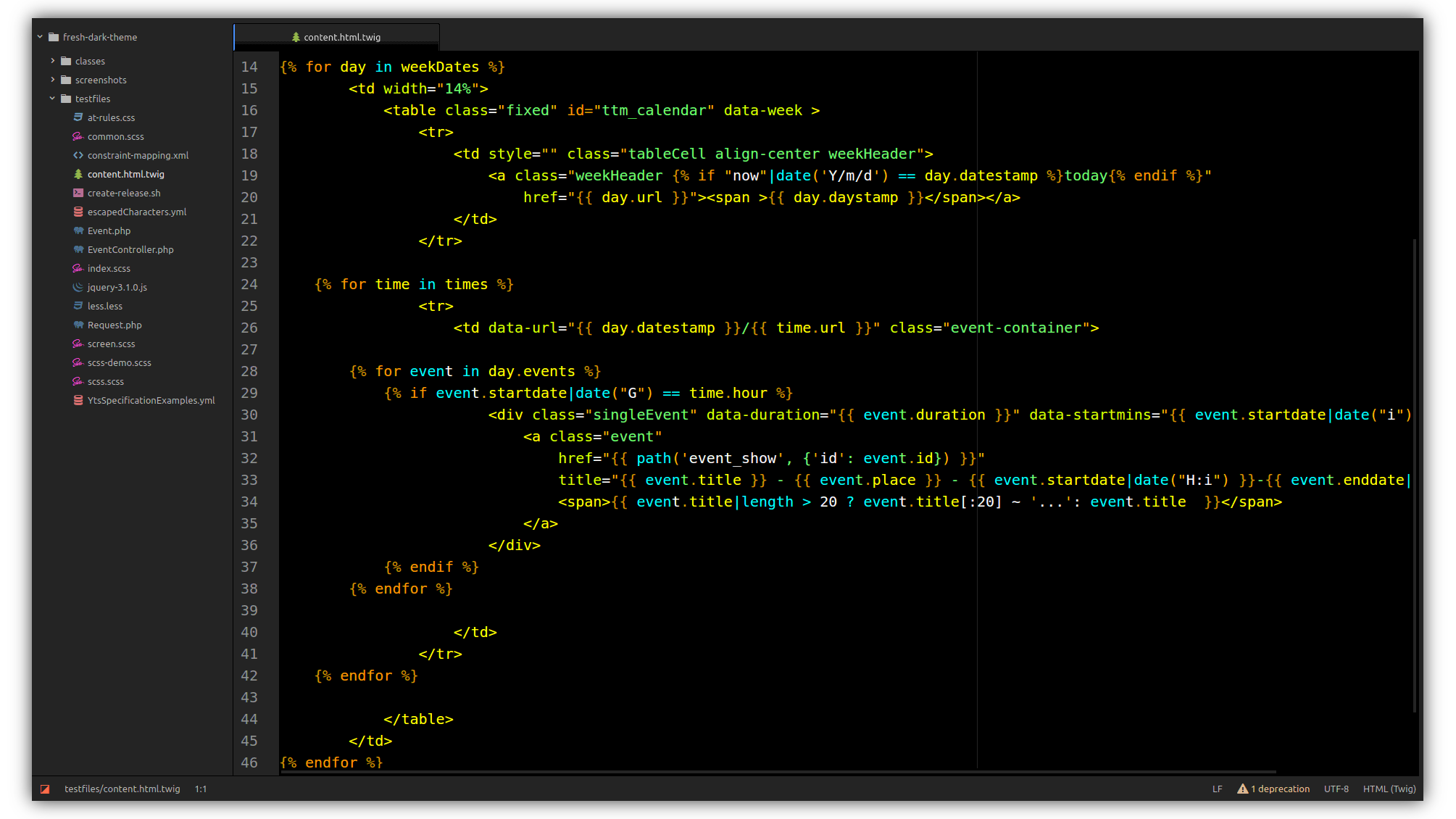
Task: Change the UTF-8 file encoding
Action: [x=1336, y=789]
